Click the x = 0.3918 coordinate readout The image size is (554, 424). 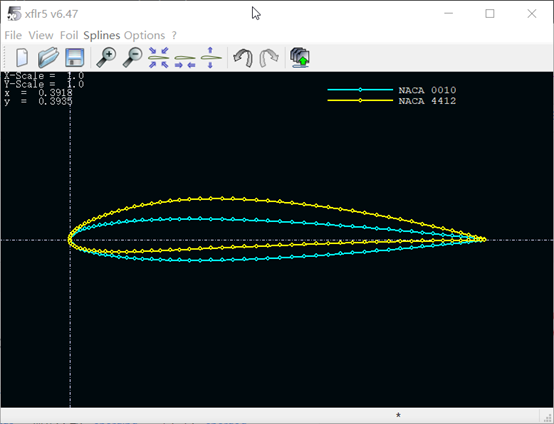coord(39,93)
